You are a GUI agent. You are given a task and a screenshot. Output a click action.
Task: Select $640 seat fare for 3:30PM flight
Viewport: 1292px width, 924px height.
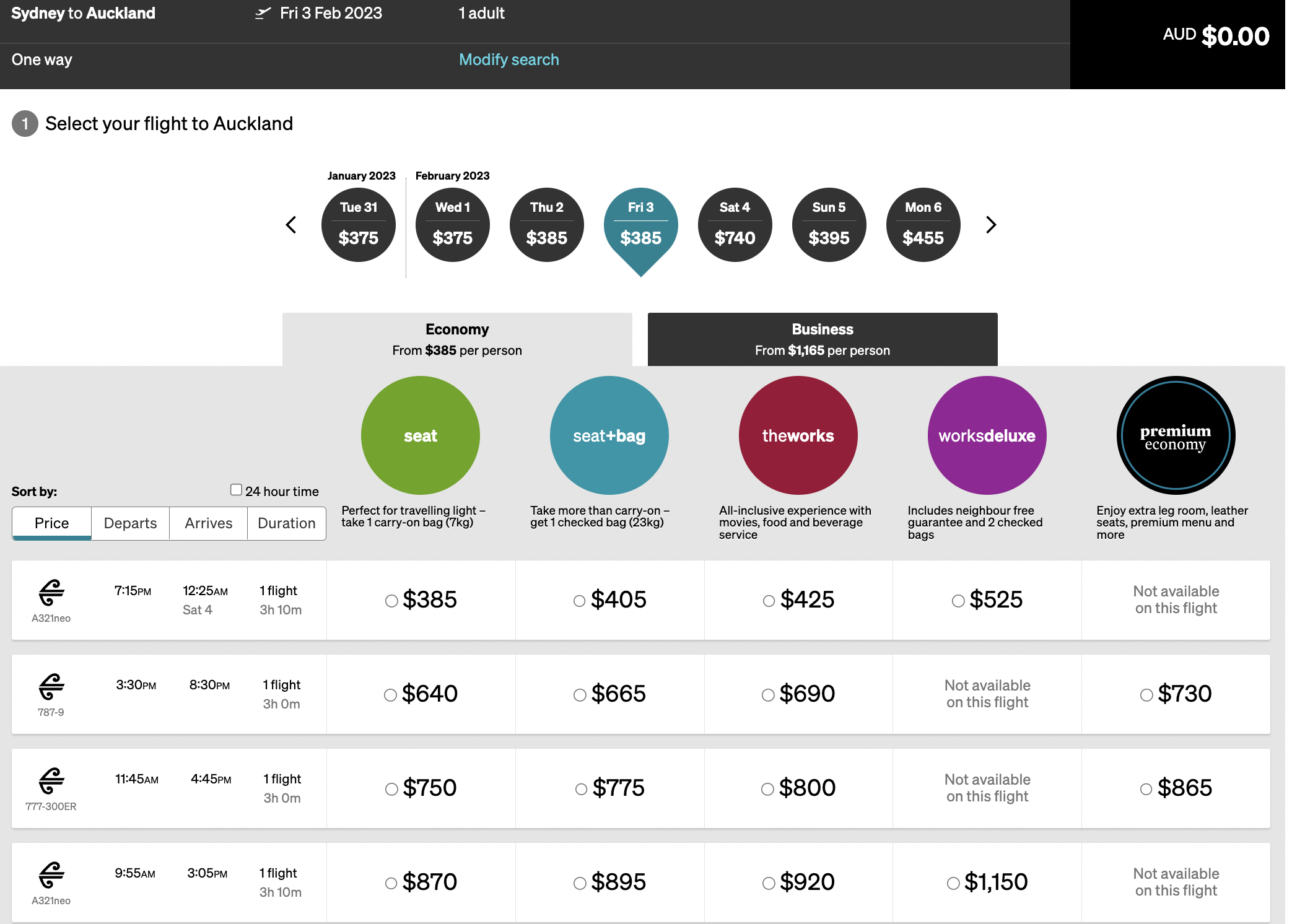click(390, 695)
